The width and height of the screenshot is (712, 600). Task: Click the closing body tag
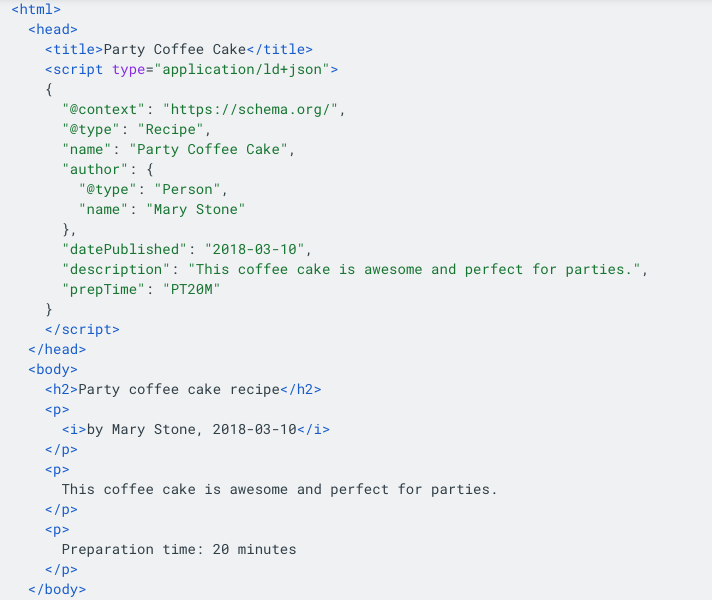[x=57, y=589]
